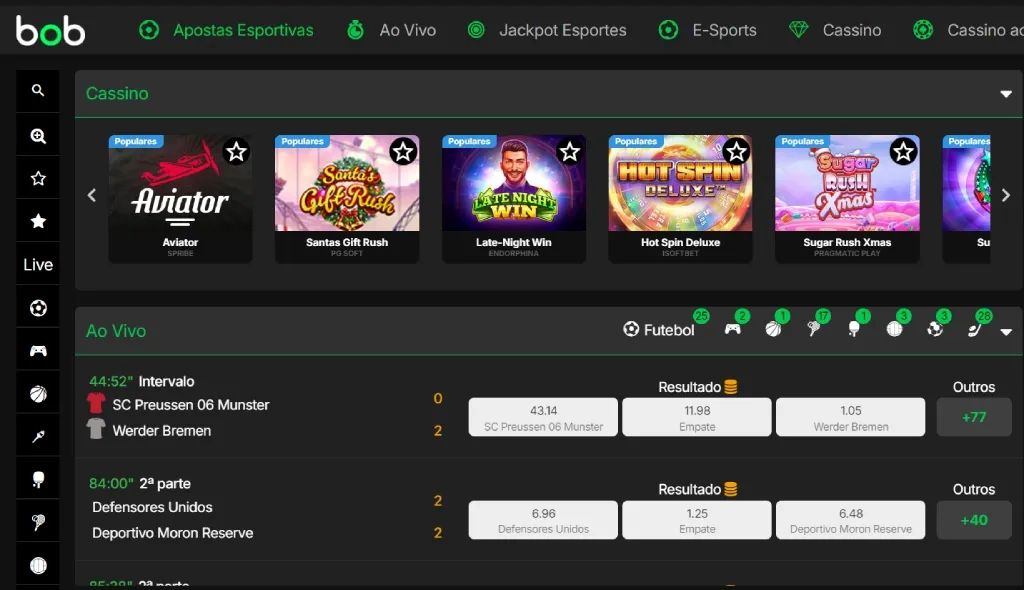
Task: Select the gamepad e-sports icon in sidebar
Action: click(38, 351)
